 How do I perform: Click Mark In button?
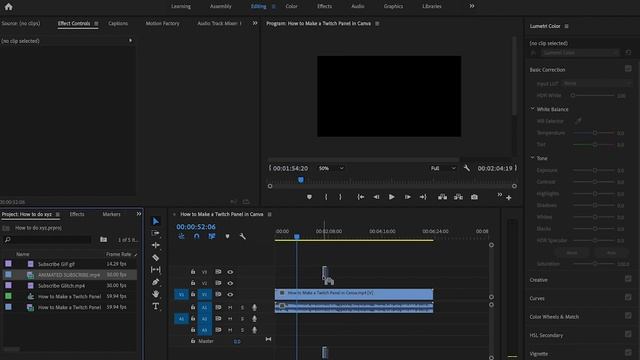[326, 197]
